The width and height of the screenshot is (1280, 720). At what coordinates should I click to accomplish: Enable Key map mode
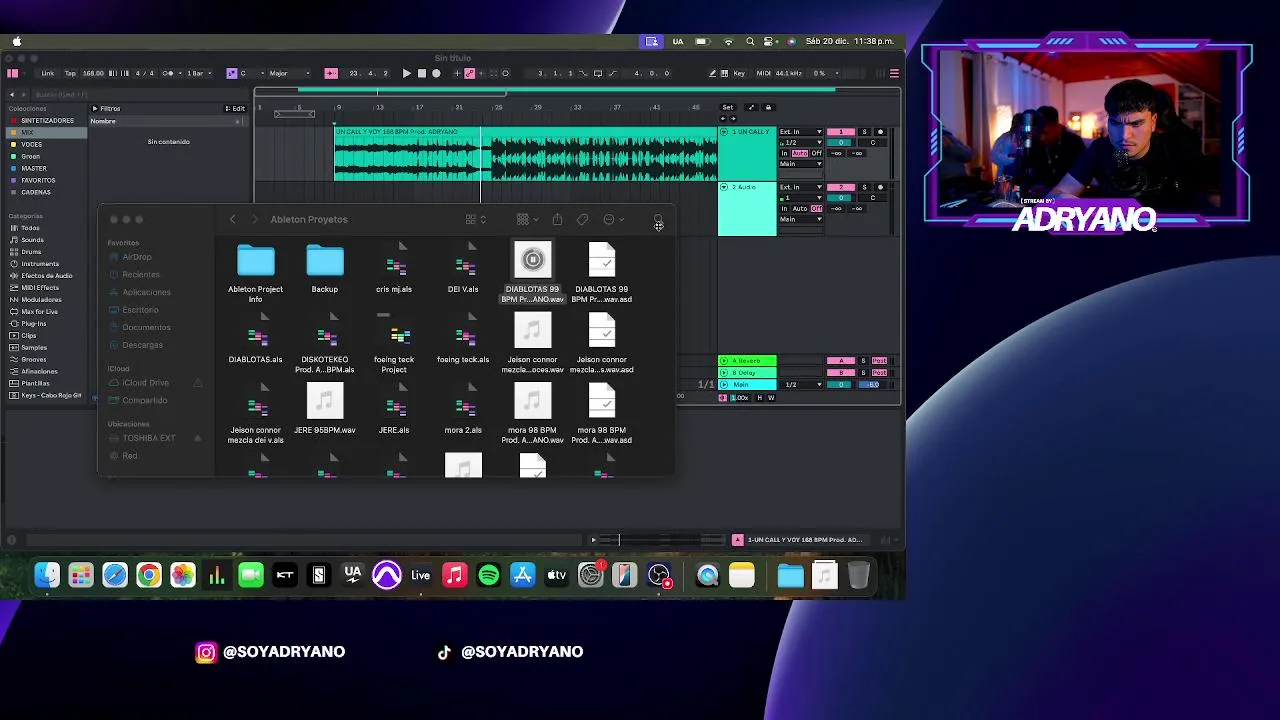(739, 73)
